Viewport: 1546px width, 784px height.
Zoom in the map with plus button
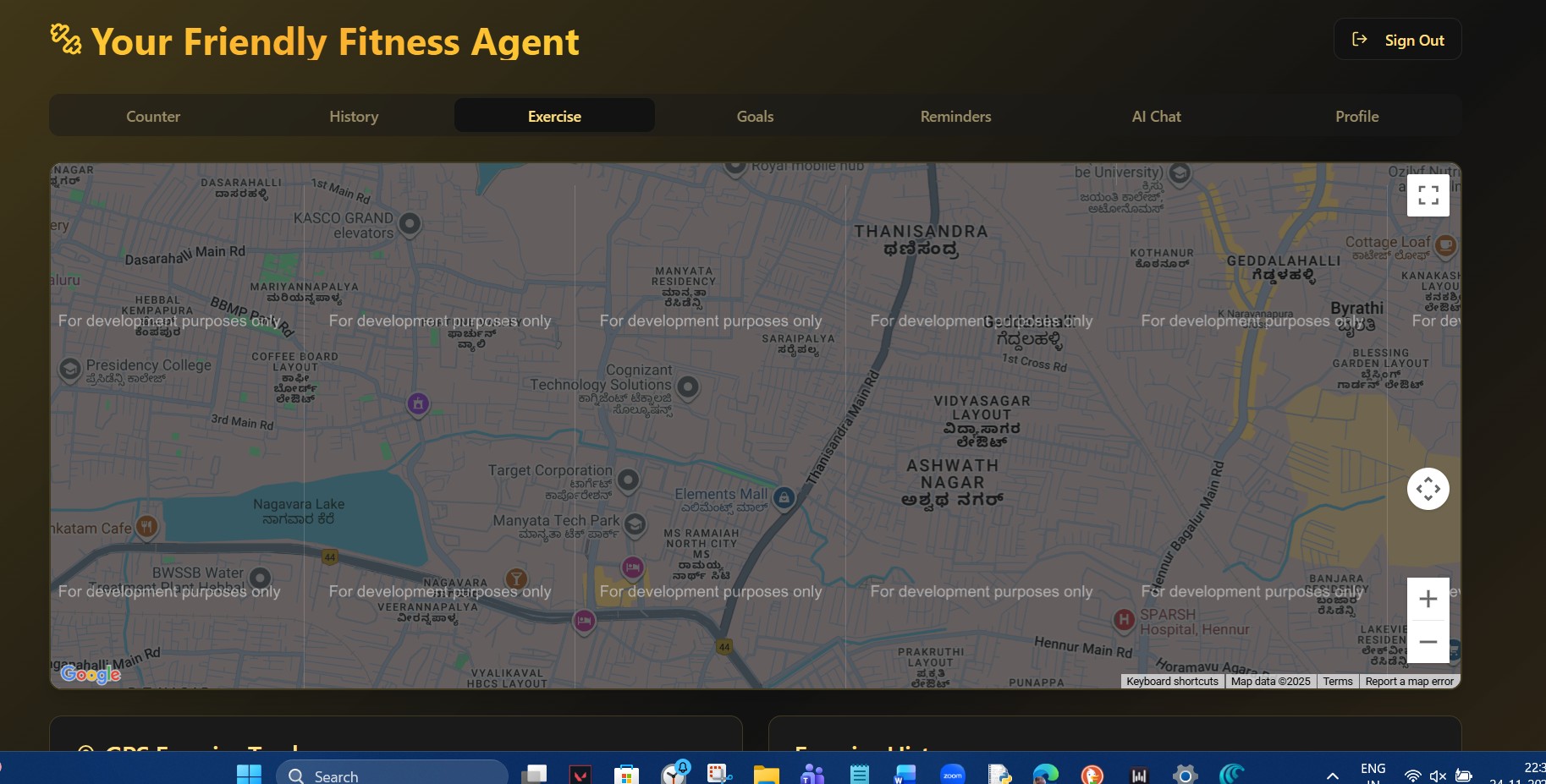point(1428,599)
